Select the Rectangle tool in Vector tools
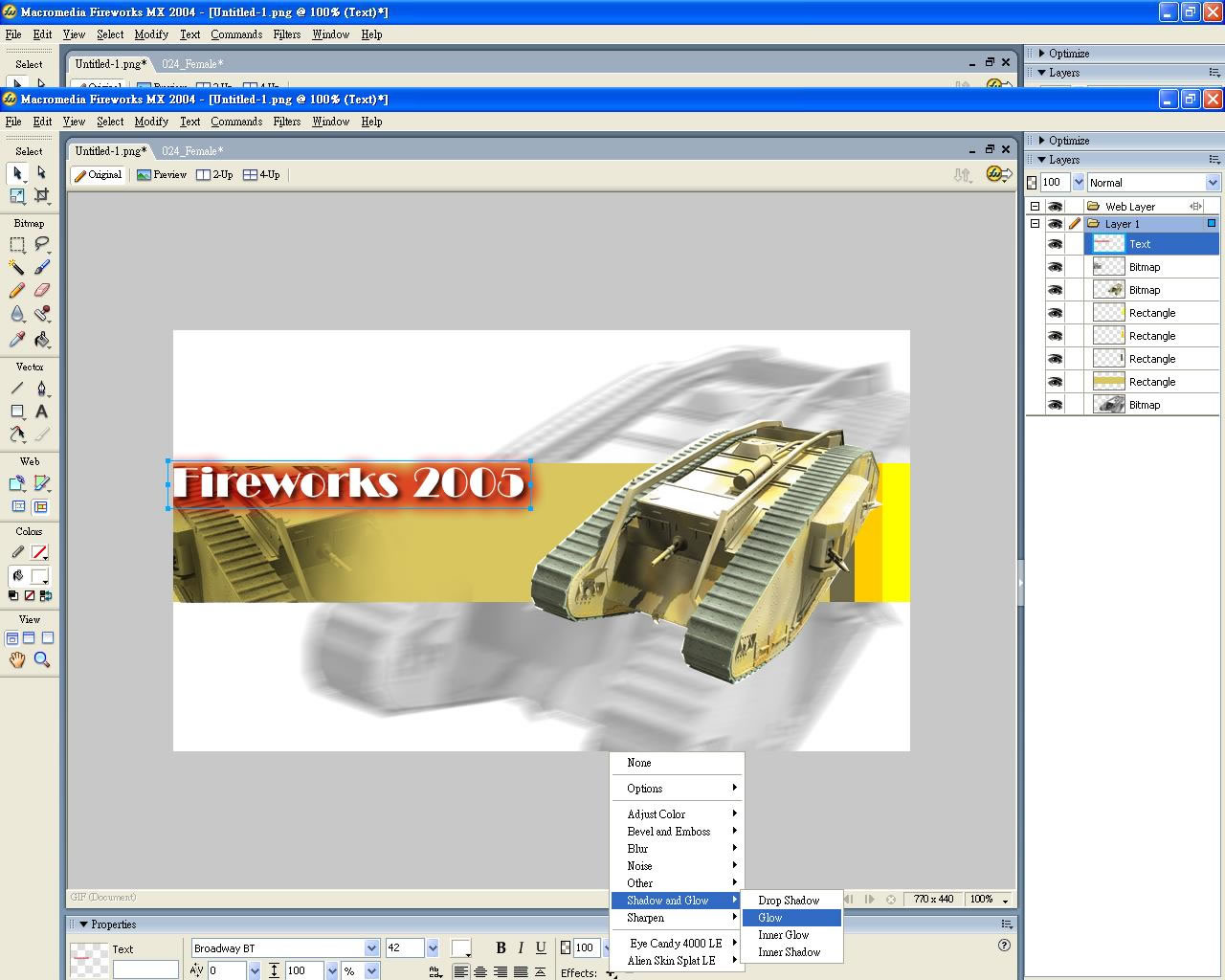Screen dimensions: 1225x980 pos(17,412)
